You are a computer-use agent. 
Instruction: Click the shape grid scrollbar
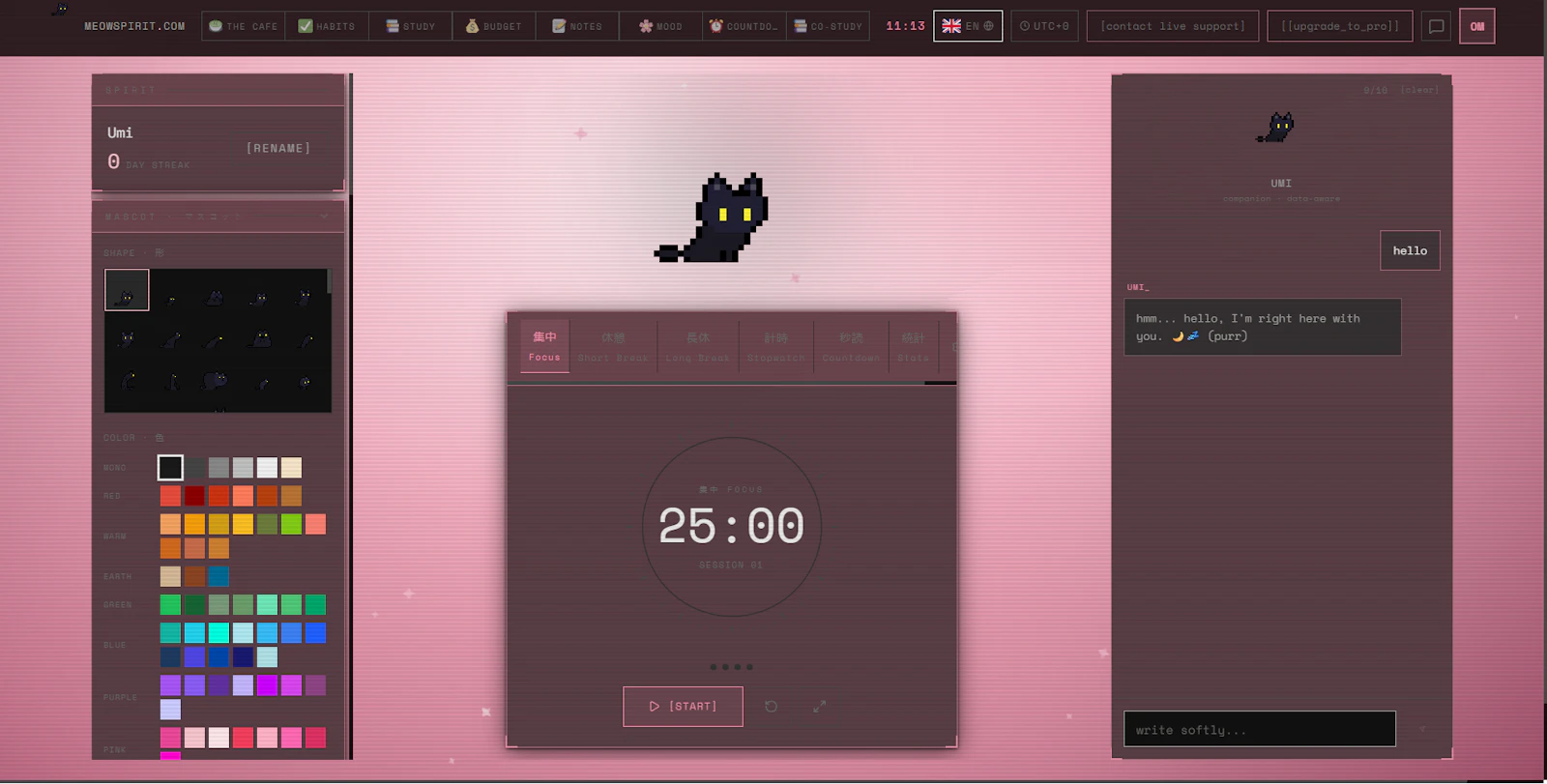click(329, 281)
